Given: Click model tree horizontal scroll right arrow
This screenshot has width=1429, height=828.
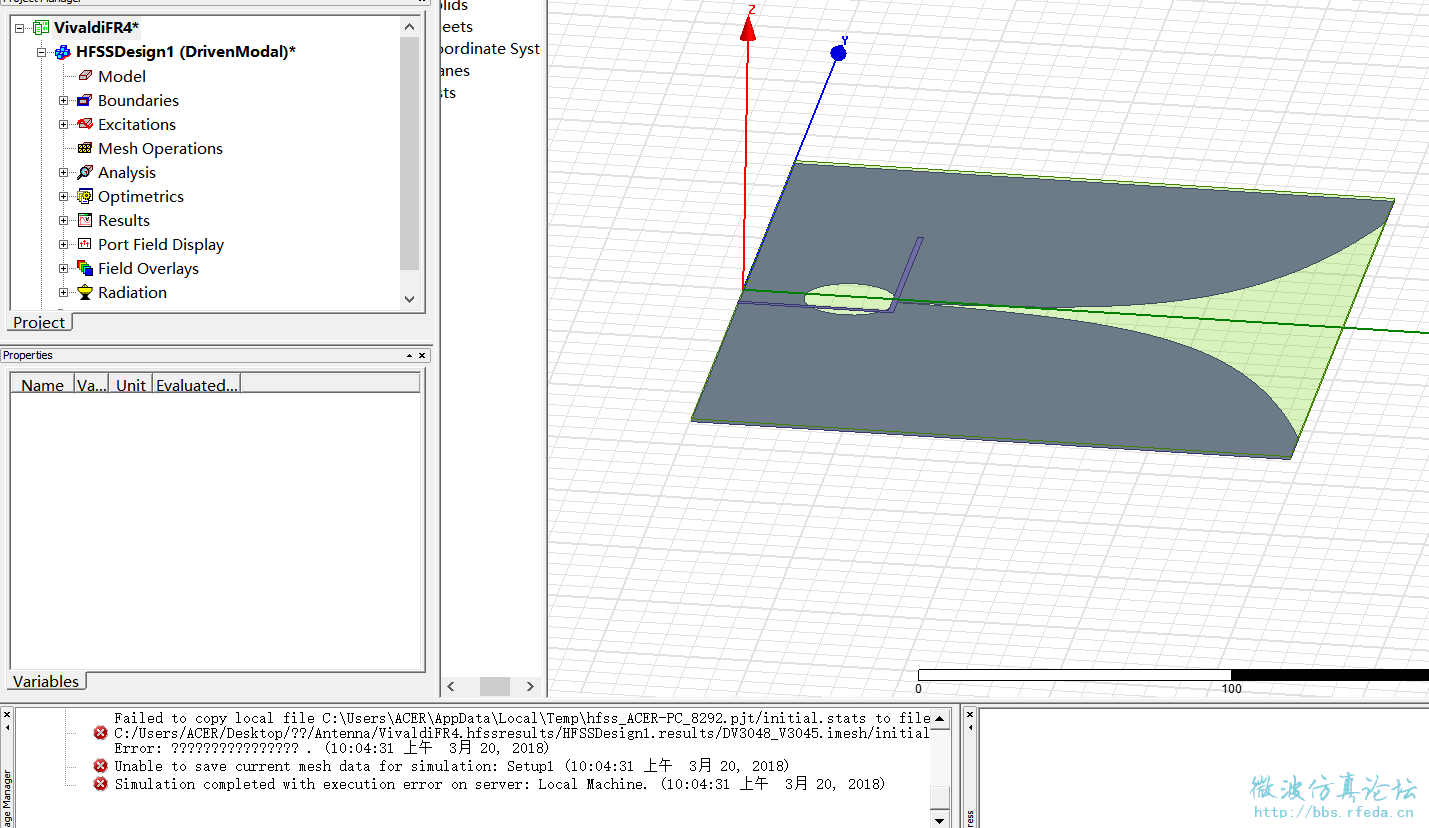Looking at the screenshot, I should [x=530, y=686].
